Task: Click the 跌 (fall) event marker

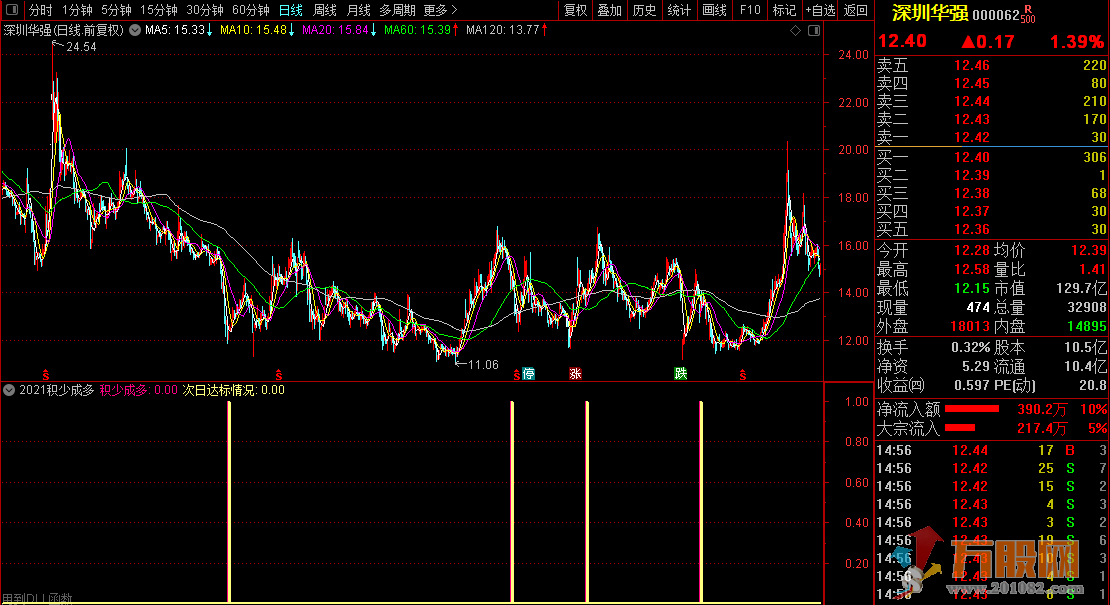Action: pyautogui.click(x=680, y=374)
